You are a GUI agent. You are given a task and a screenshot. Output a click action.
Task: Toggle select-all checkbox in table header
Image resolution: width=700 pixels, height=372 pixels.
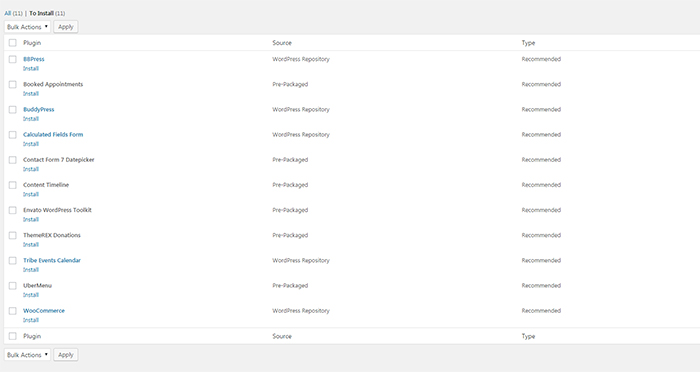pos(12,43)
